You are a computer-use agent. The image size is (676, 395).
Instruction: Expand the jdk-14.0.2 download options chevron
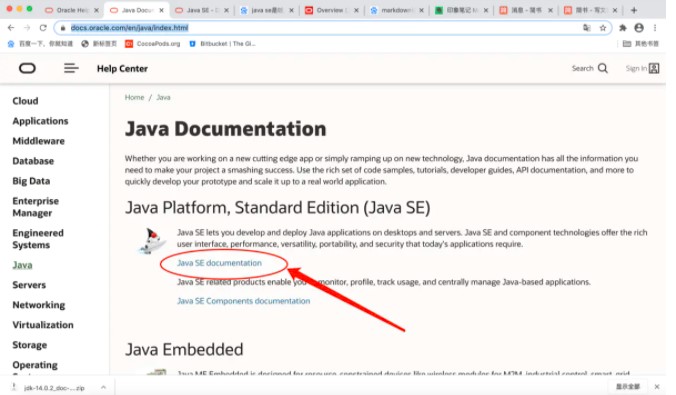pyautogui.click(x=103, y=387)
